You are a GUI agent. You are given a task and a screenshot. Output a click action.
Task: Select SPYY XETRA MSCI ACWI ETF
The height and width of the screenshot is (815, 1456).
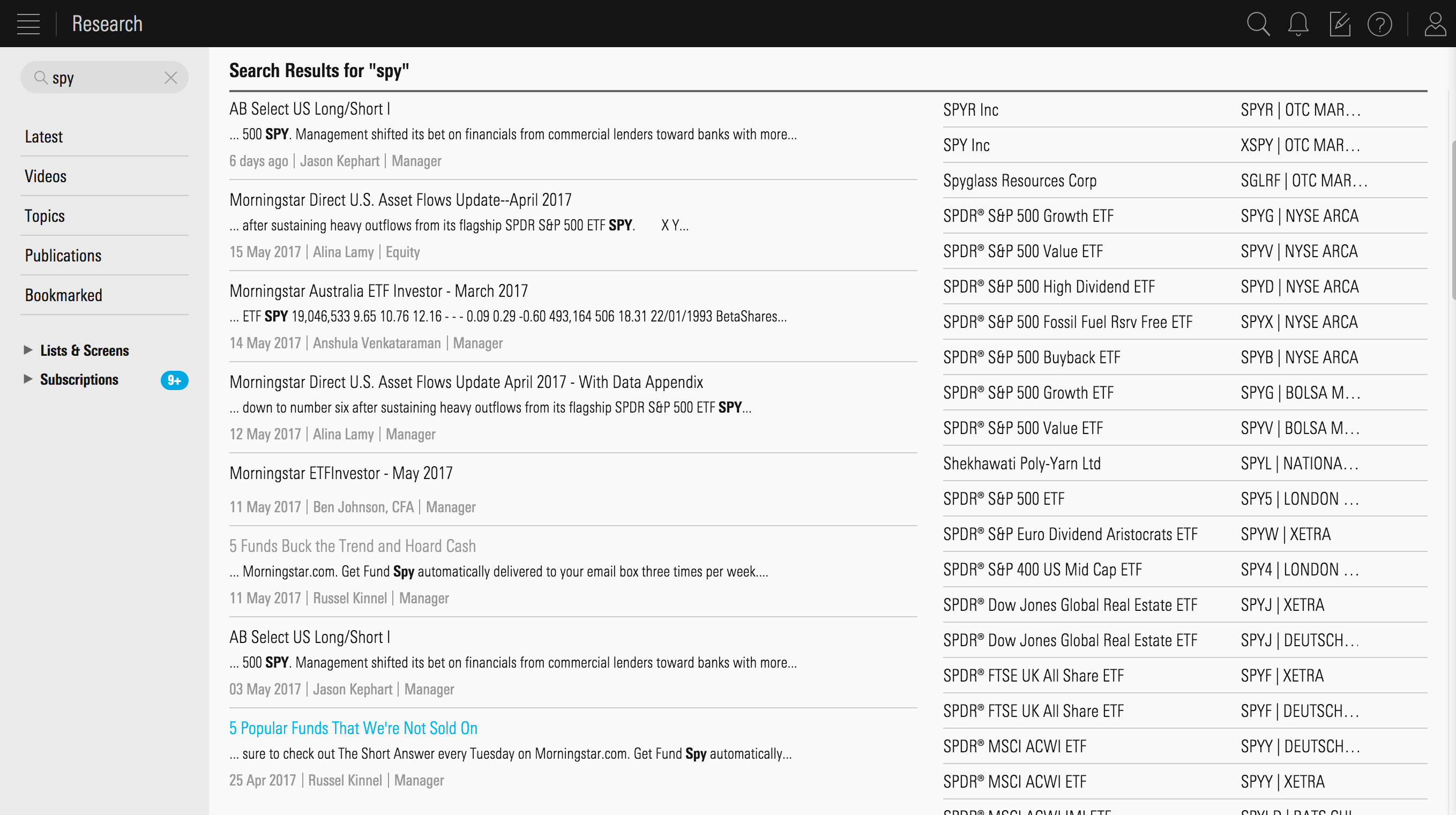1185,782
